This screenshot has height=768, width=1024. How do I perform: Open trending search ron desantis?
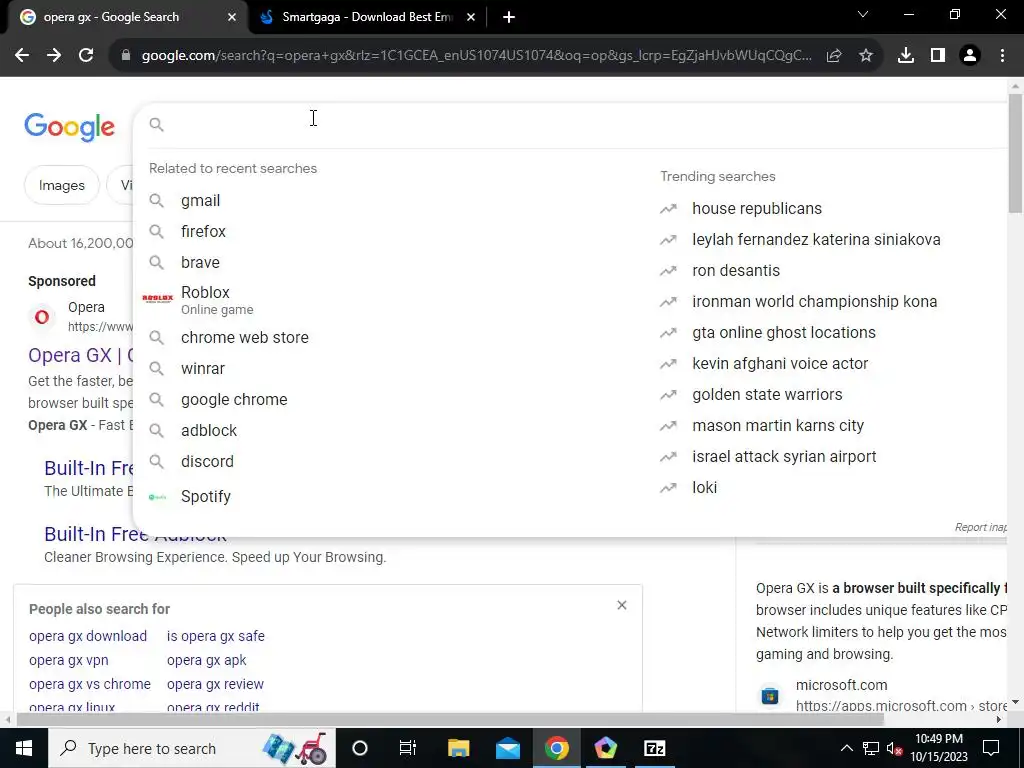[736, 270]
